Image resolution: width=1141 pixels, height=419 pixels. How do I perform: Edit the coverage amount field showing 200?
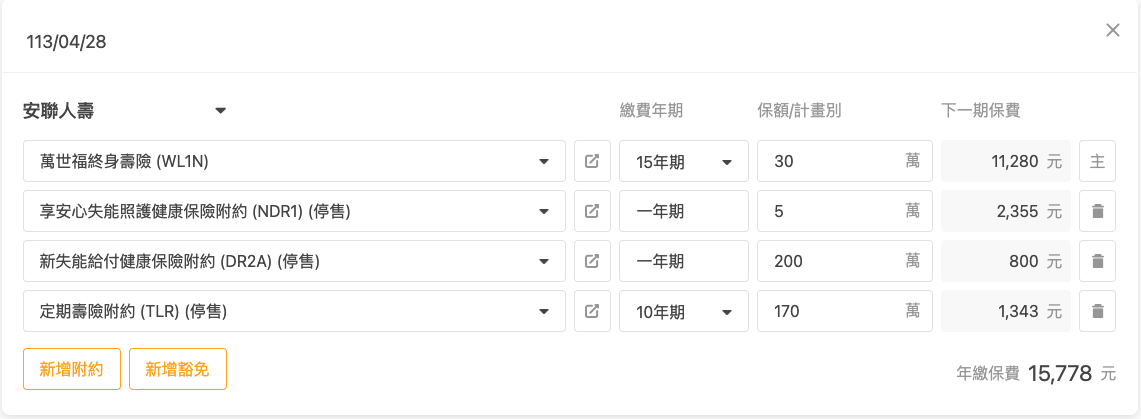(x=830, y=261)
